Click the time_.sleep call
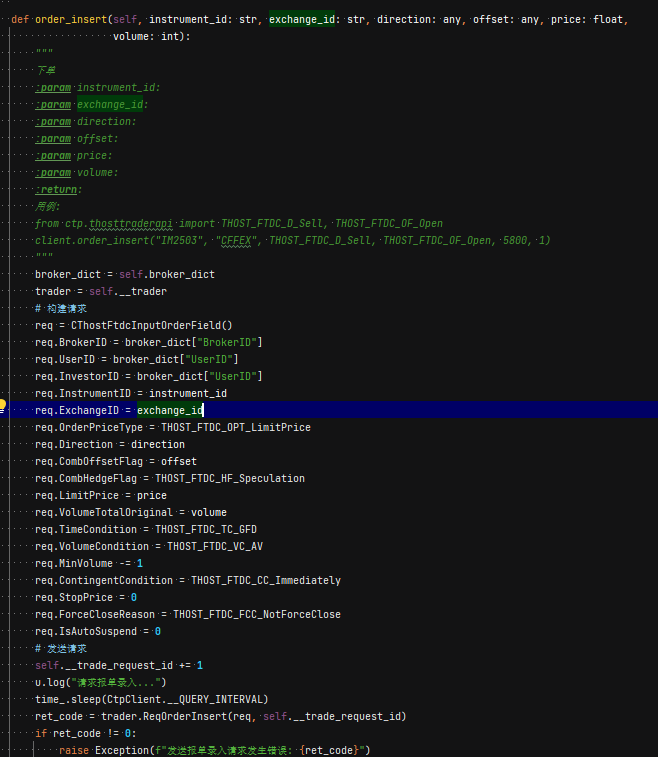 [68, 699]
